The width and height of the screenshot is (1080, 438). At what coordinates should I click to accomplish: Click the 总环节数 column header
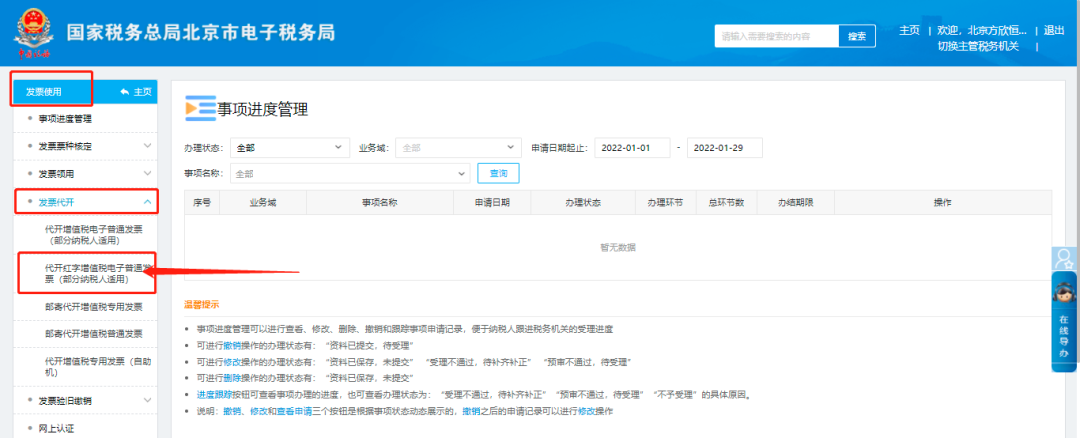(x=726, y=202)
